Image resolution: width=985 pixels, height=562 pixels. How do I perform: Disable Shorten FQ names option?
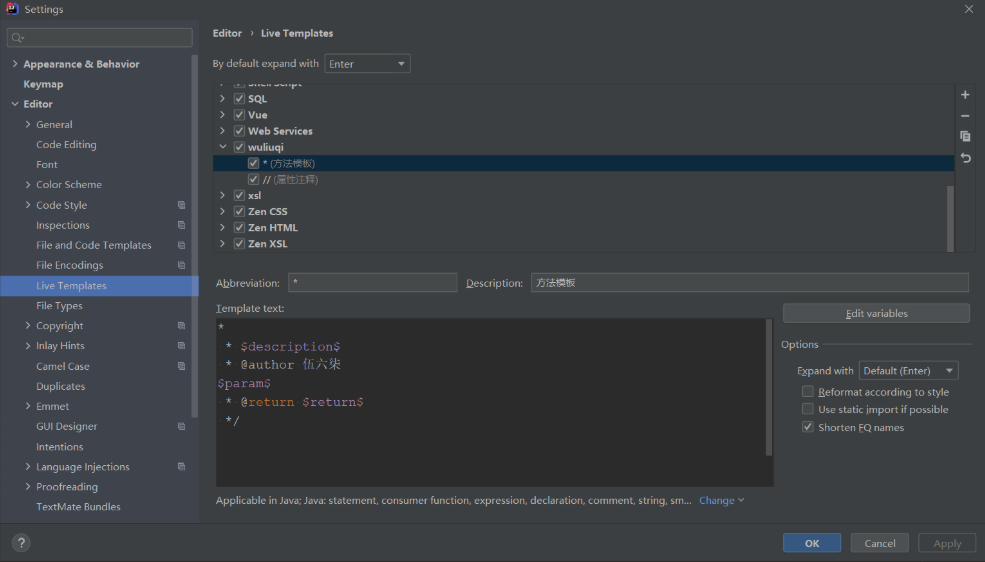808,427
